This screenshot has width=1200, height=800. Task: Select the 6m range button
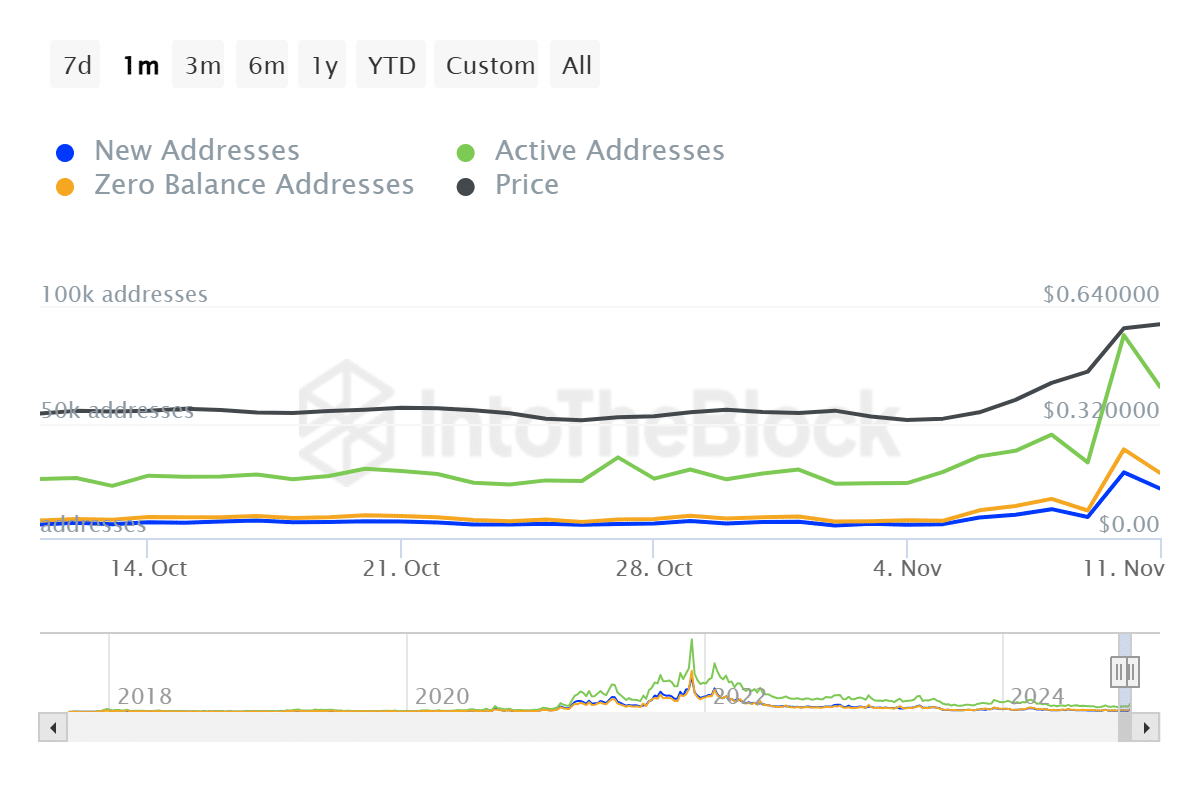pyautogui.click(x=266, y=65)
